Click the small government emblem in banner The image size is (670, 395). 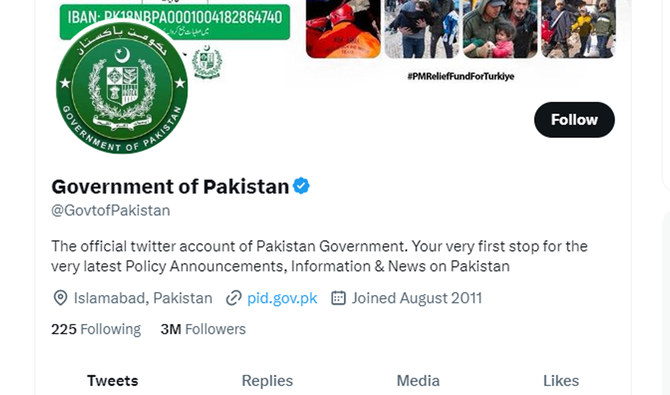tap(207, 62)
